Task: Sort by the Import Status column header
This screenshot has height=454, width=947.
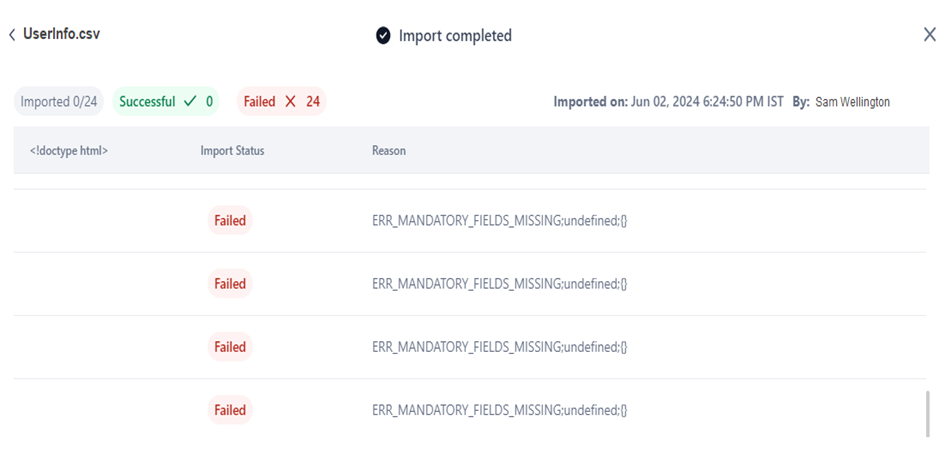Action: 232,151
